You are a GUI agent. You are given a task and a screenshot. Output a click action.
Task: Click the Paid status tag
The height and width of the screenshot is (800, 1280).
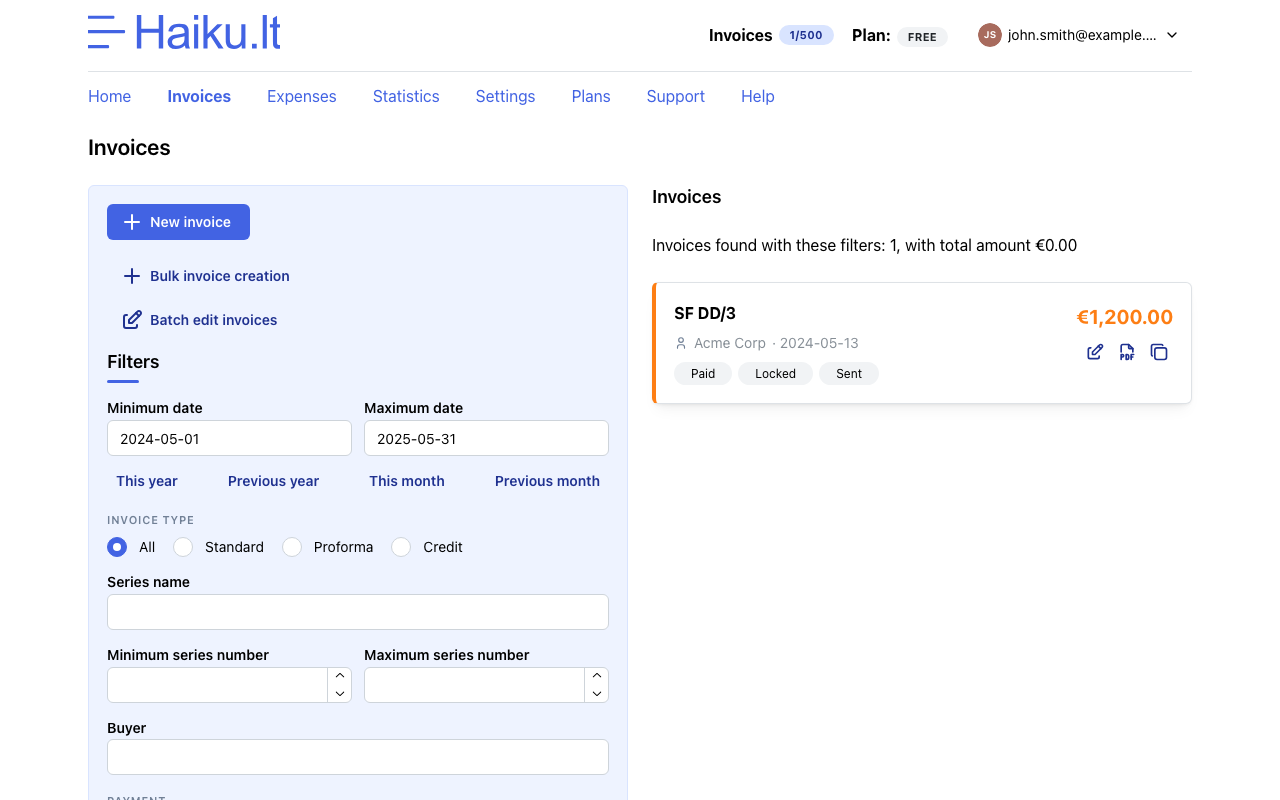(x=703, y=373)
